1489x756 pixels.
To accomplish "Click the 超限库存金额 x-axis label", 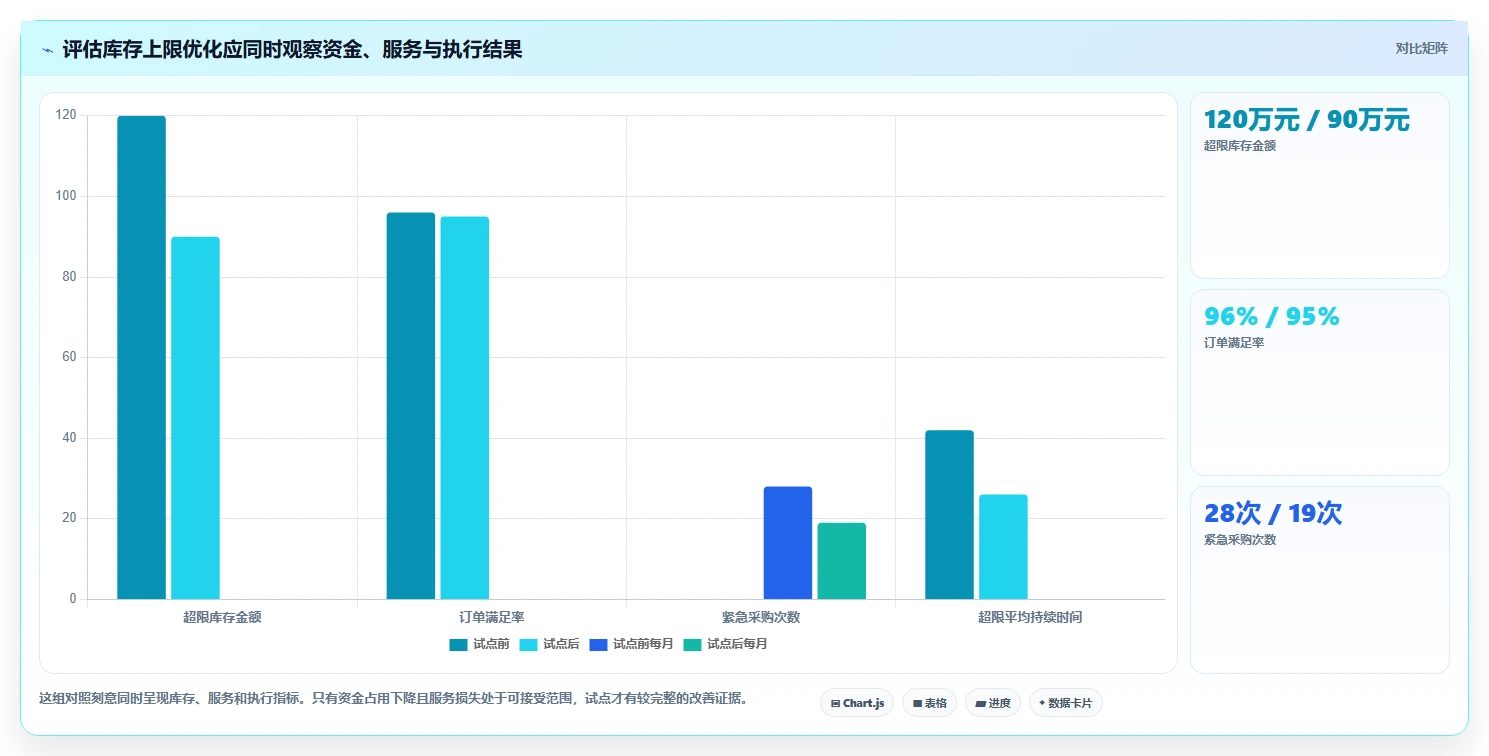I will (222, 617).
